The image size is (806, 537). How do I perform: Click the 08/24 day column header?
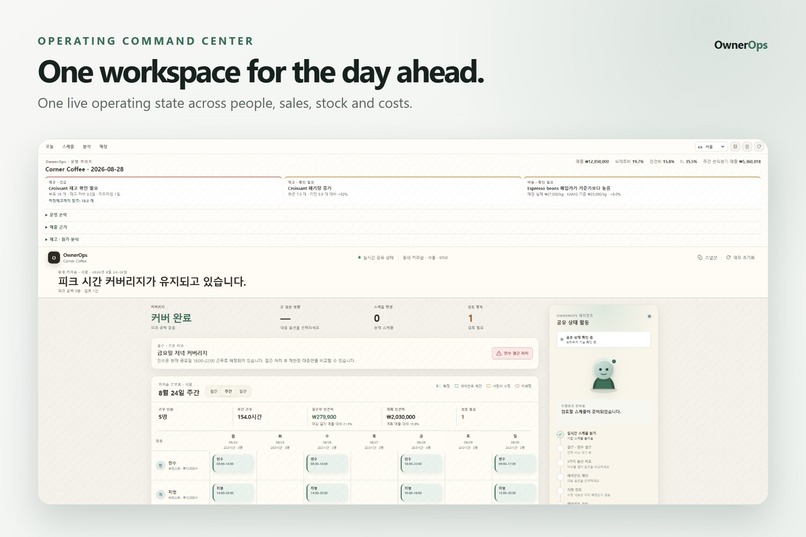coord(233,442)
